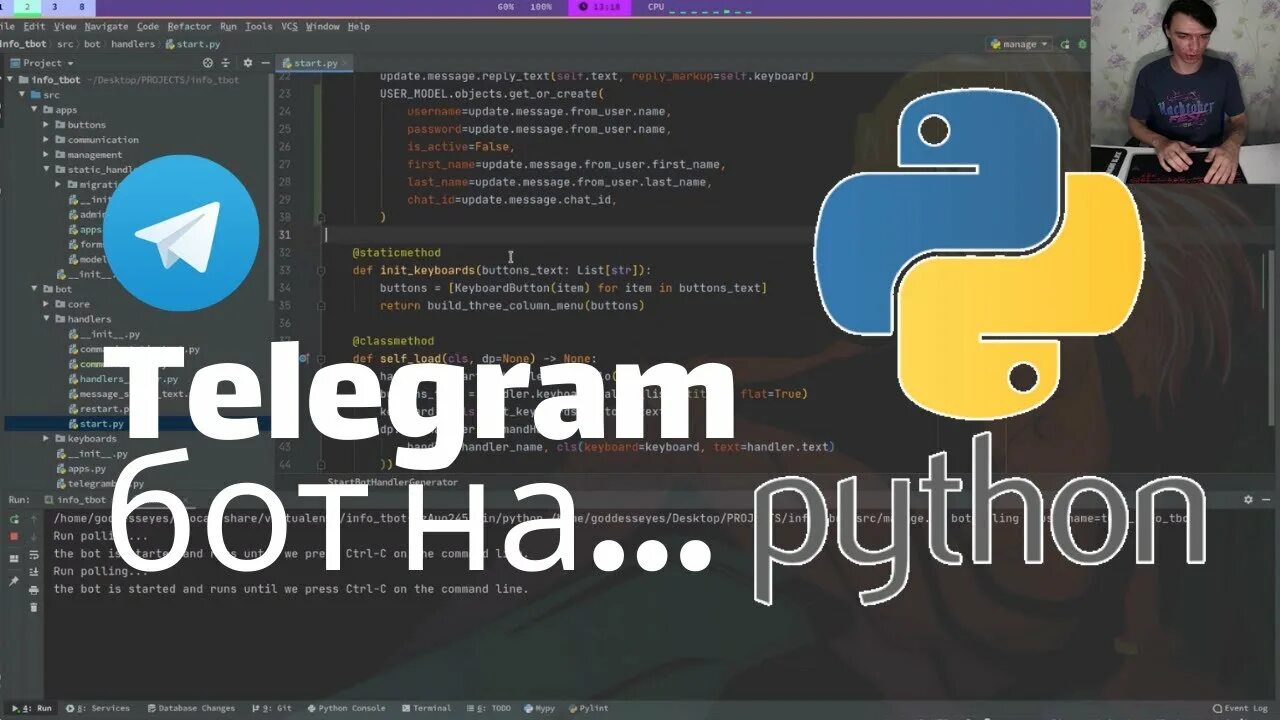Screen dimensions: 1280x720
Task: Open the VCS menu
Action: (289, 26)
